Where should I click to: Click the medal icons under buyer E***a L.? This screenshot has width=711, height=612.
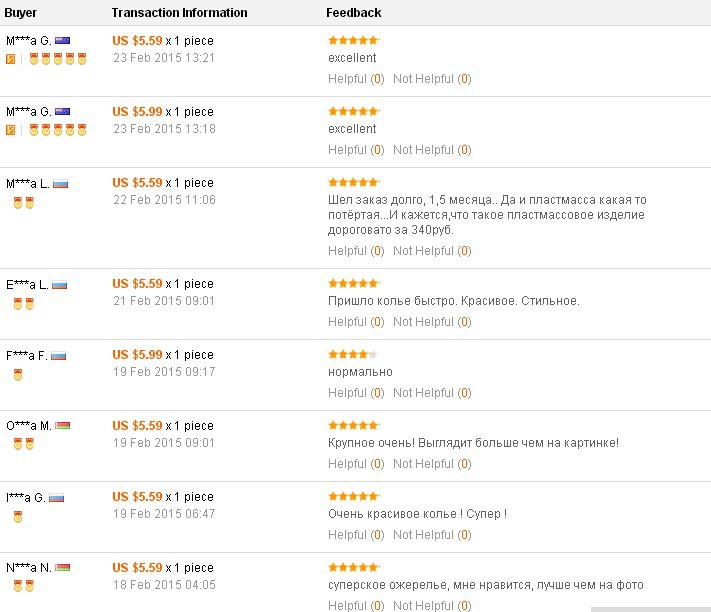point(24,304)
